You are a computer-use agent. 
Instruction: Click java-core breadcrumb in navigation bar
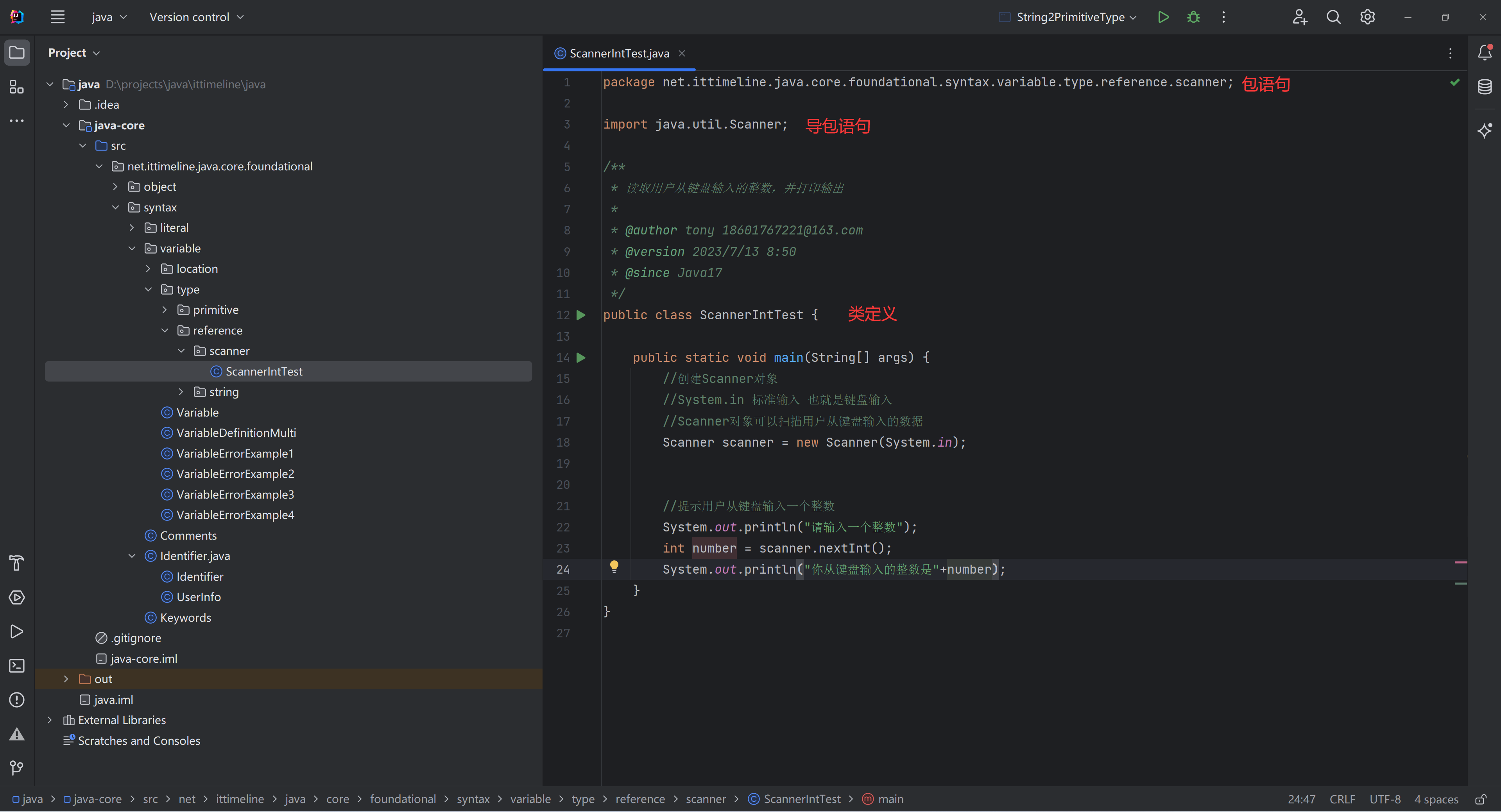pyautogui.click(x=93, y=799)
